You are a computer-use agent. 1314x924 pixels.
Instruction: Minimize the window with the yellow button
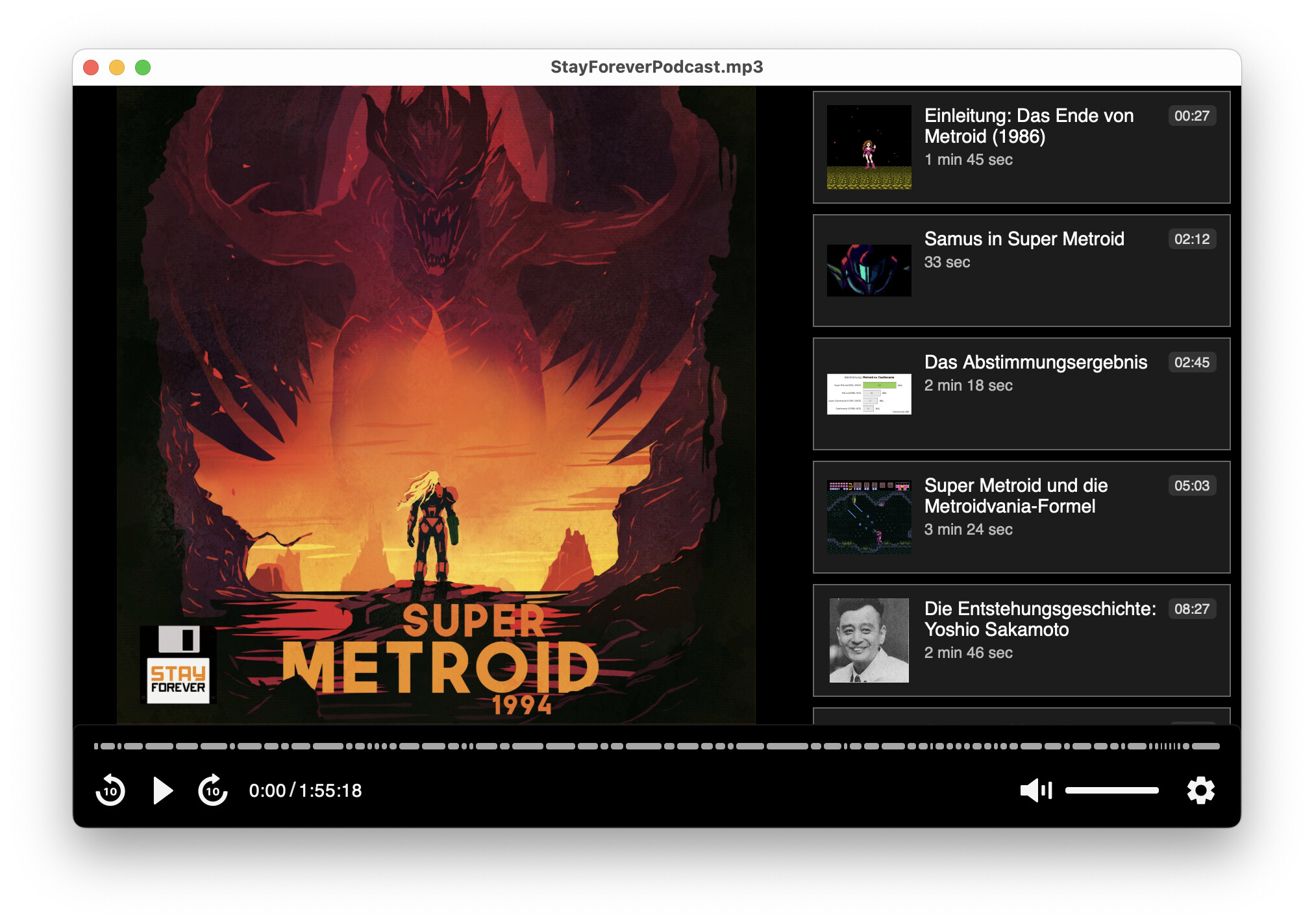[x=117, y=67]
